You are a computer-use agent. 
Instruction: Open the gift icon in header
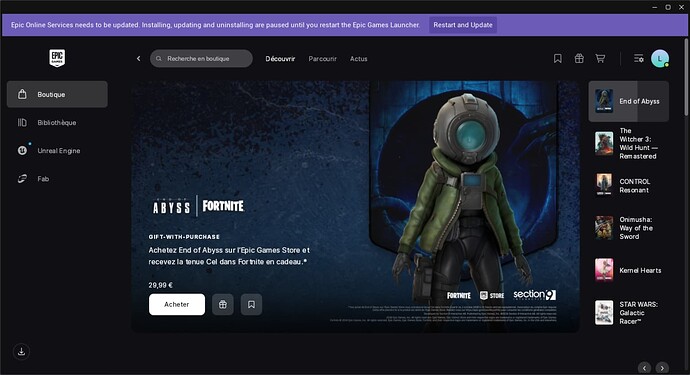579,59
